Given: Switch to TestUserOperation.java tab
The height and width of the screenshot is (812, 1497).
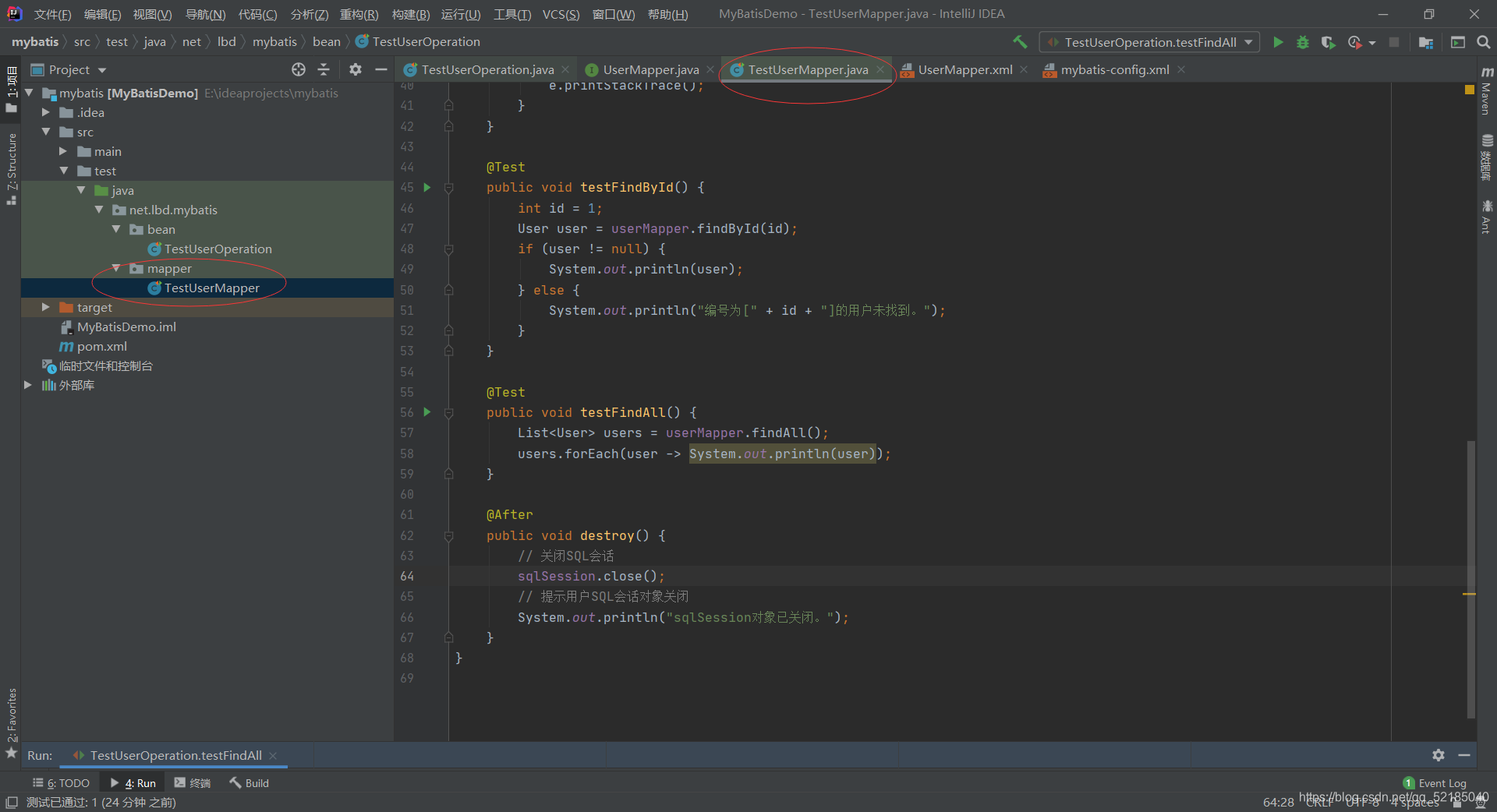Looking at the screenshot, I should (x=487, y=69).
